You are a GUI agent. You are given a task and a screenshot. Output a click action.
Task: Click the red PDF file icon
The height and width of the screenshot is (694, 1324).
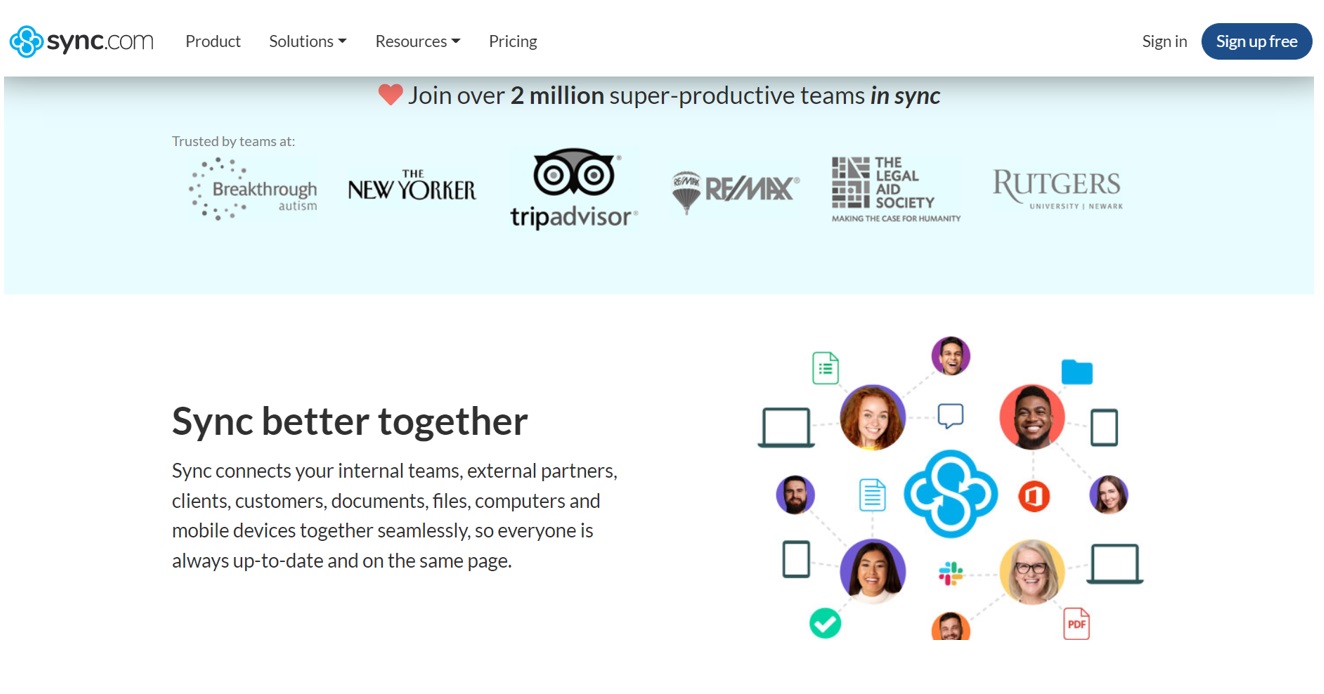point(1076,624)
